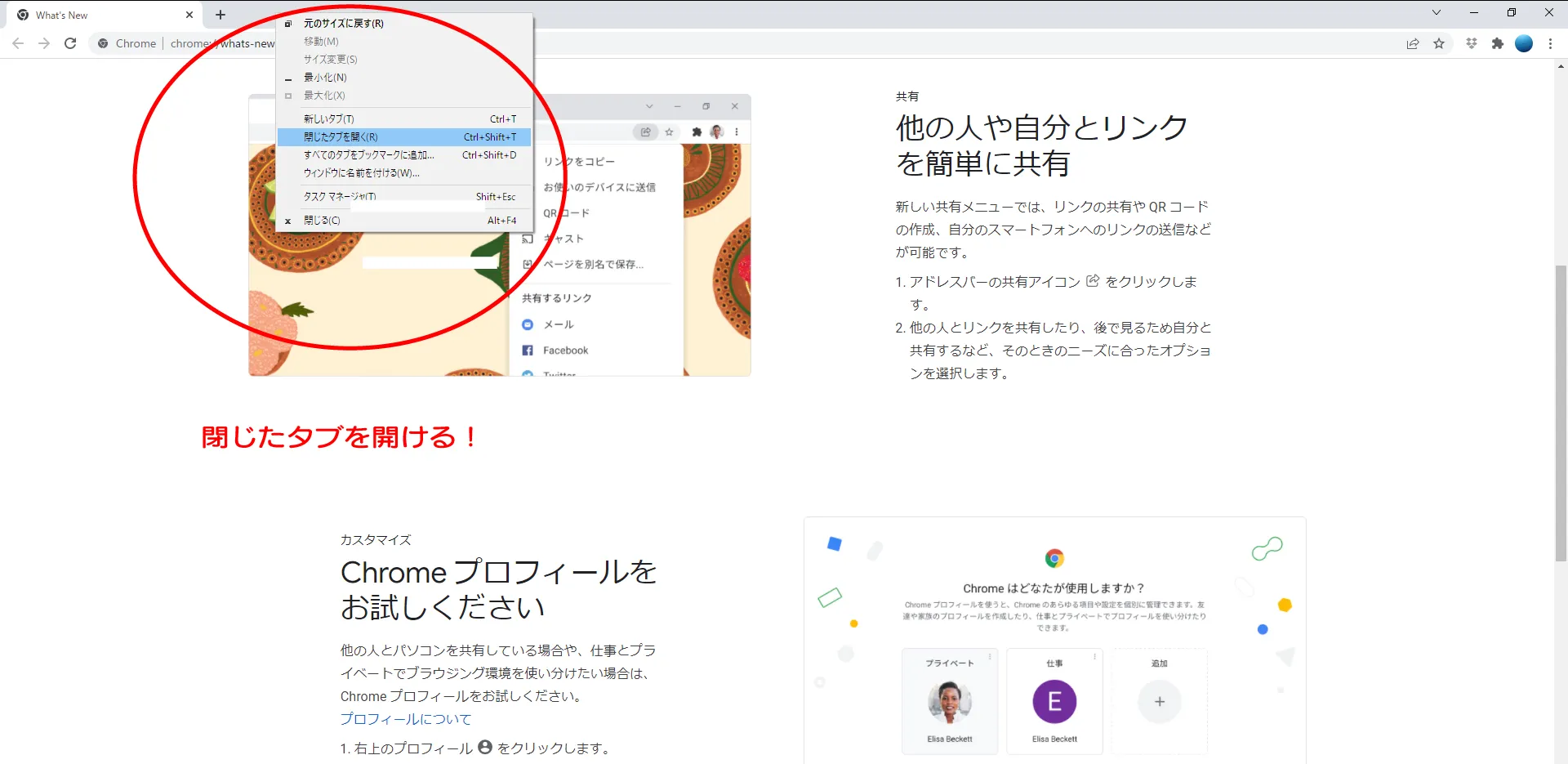Screen dimensions: 1568x764
Task: Click お使いのデバイスに送信 in illustration
Action: click(599, 187)
